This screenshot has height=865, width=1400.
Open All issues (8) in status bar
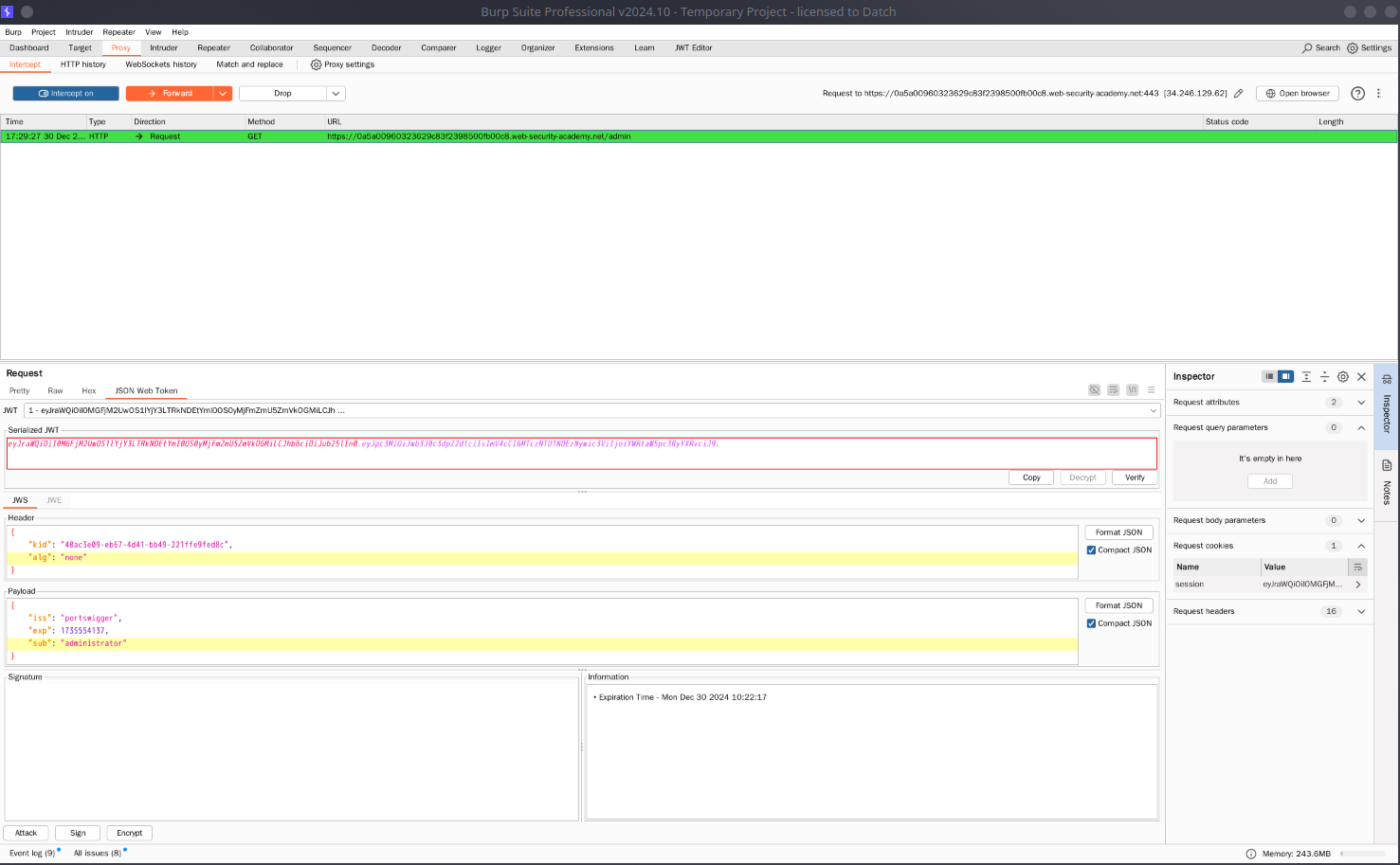[98, 854]
